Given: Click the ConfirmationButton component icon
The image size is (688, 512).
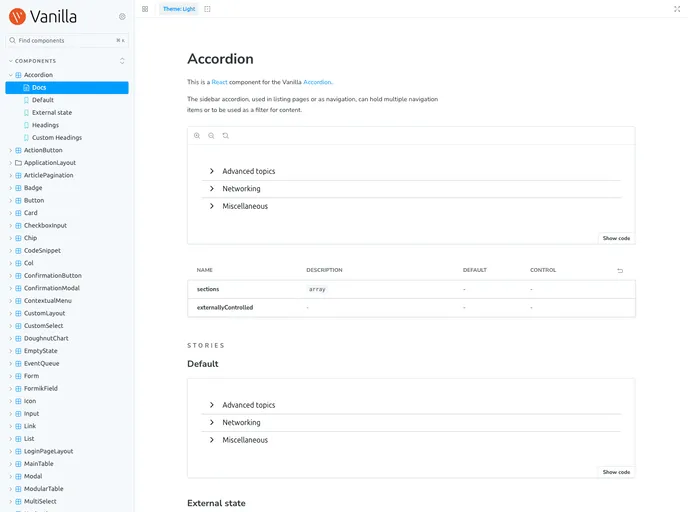Looking at the screenshot, I should (x=18, y=276).
